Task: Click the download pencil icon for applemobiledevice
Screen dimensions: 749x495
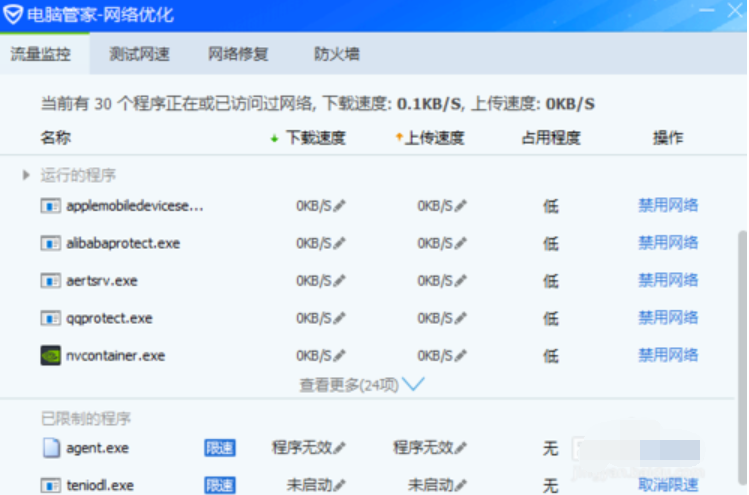Action: pyautogui.click(x=340, y=206)
